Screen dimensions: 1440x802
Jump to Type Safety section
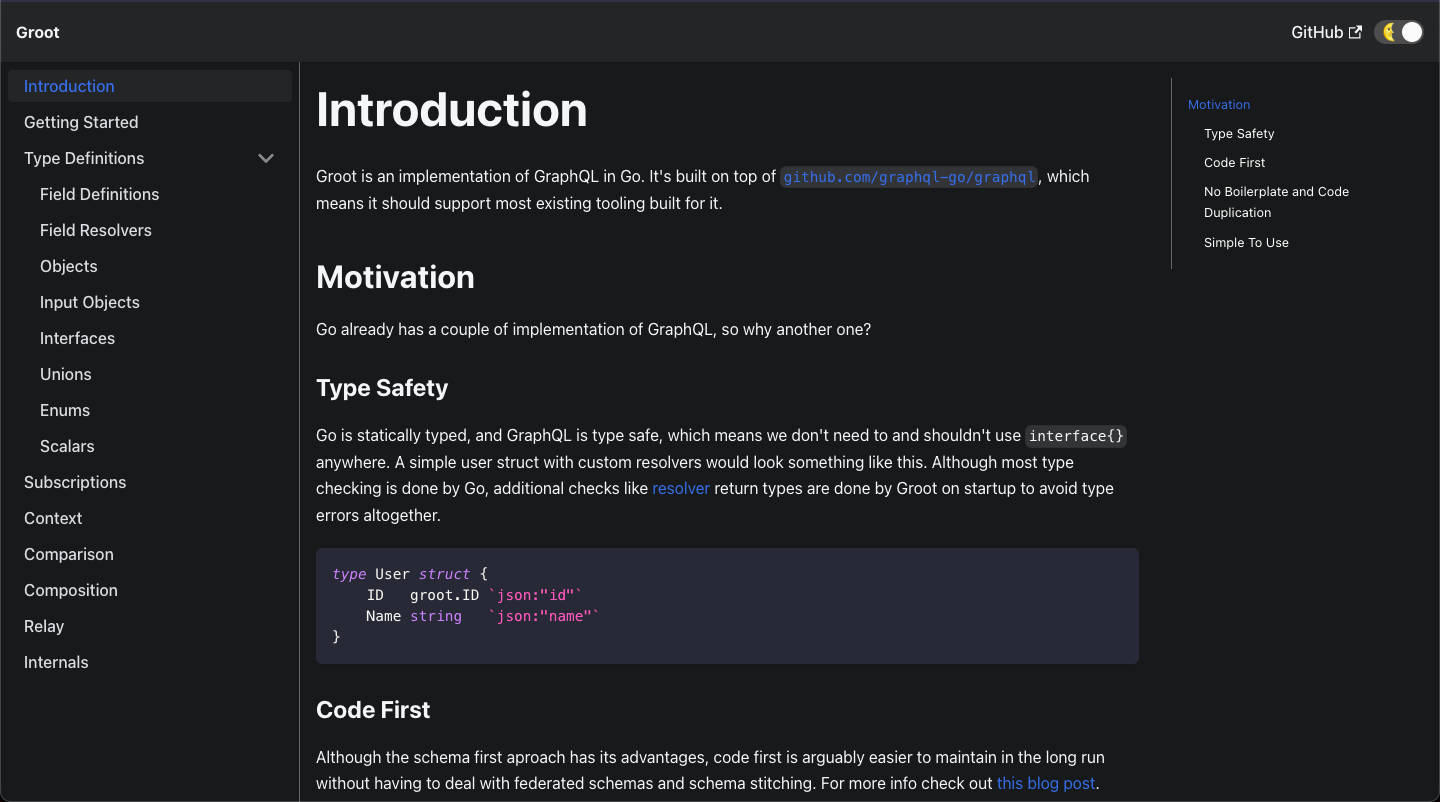pos(1239,133)
